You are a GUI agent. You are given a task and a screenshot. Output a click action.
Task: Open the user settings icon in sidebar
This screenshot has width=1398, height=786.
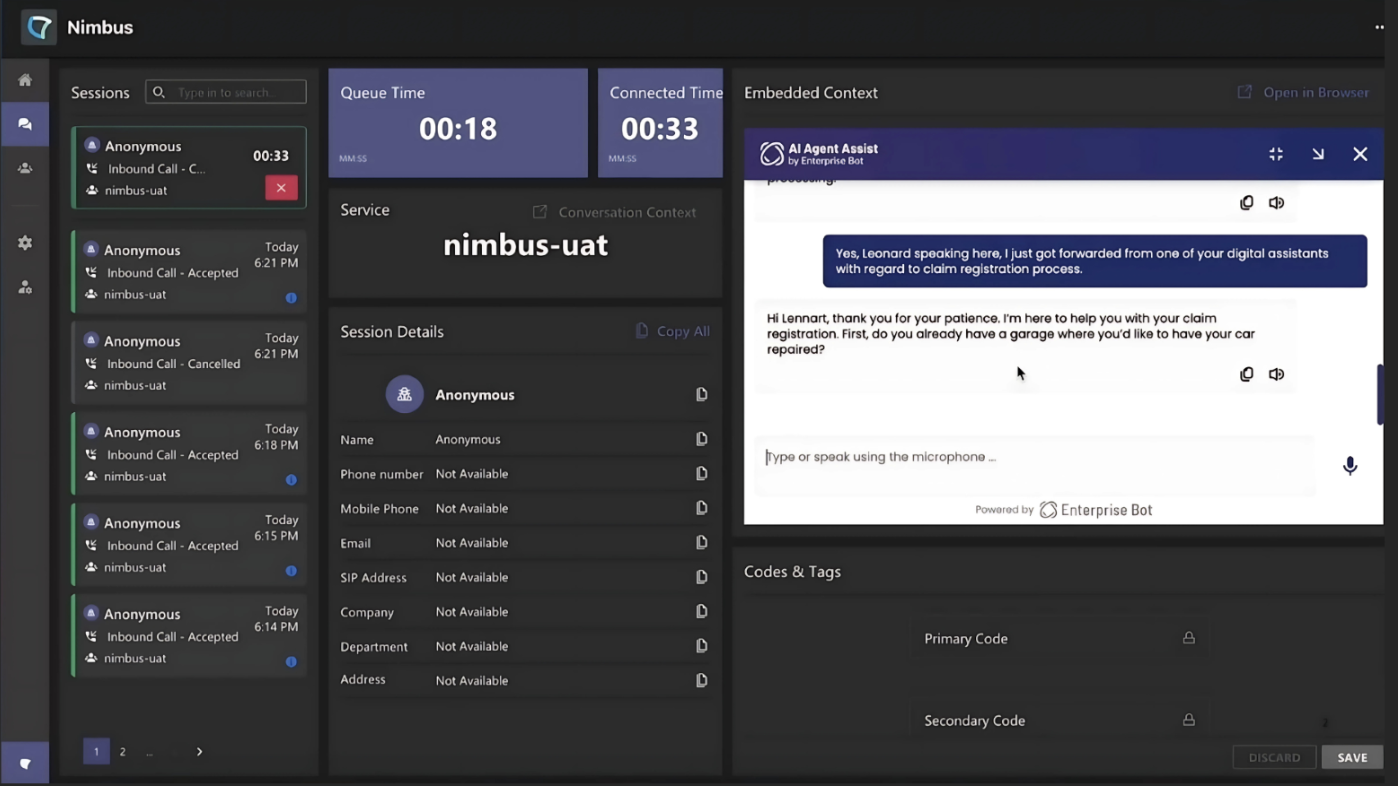click(25, 287)
